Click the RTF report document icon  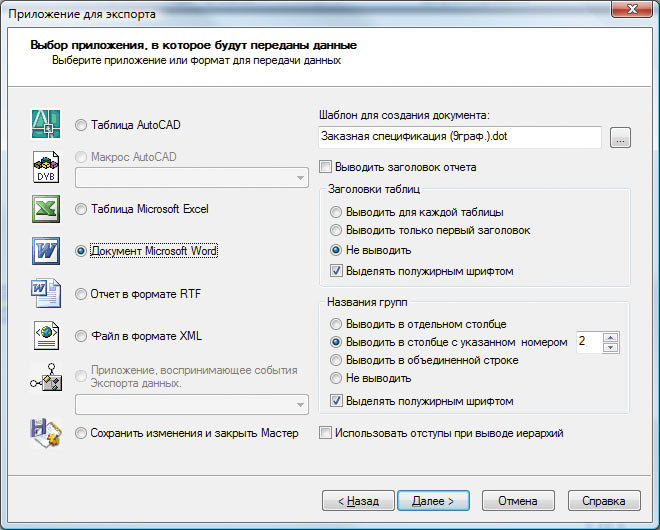click(x=47, y=294)
